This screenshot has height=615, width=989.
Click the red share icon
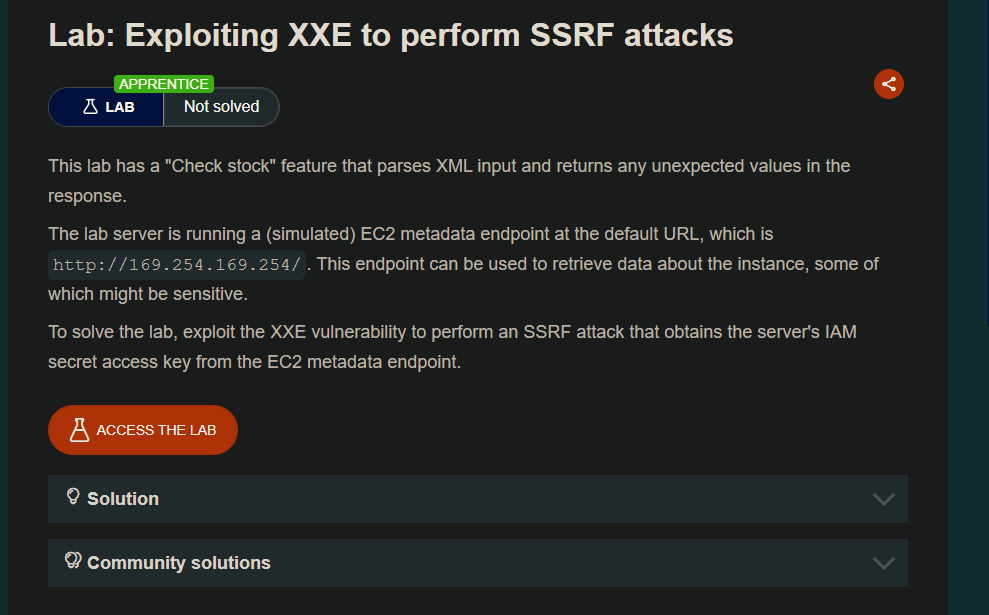[x=888, y=84]
